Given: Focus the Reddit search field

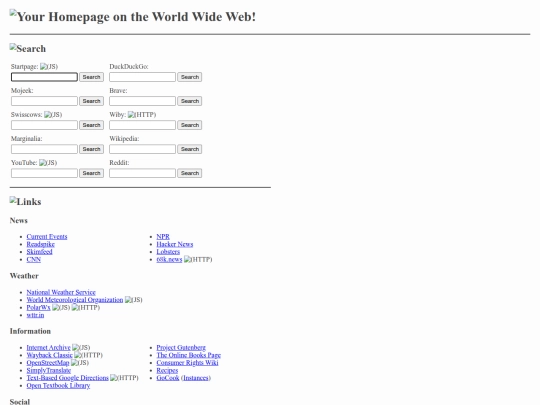Looking at the screenshot, I should pyautogui.click(x=142, y=173).
